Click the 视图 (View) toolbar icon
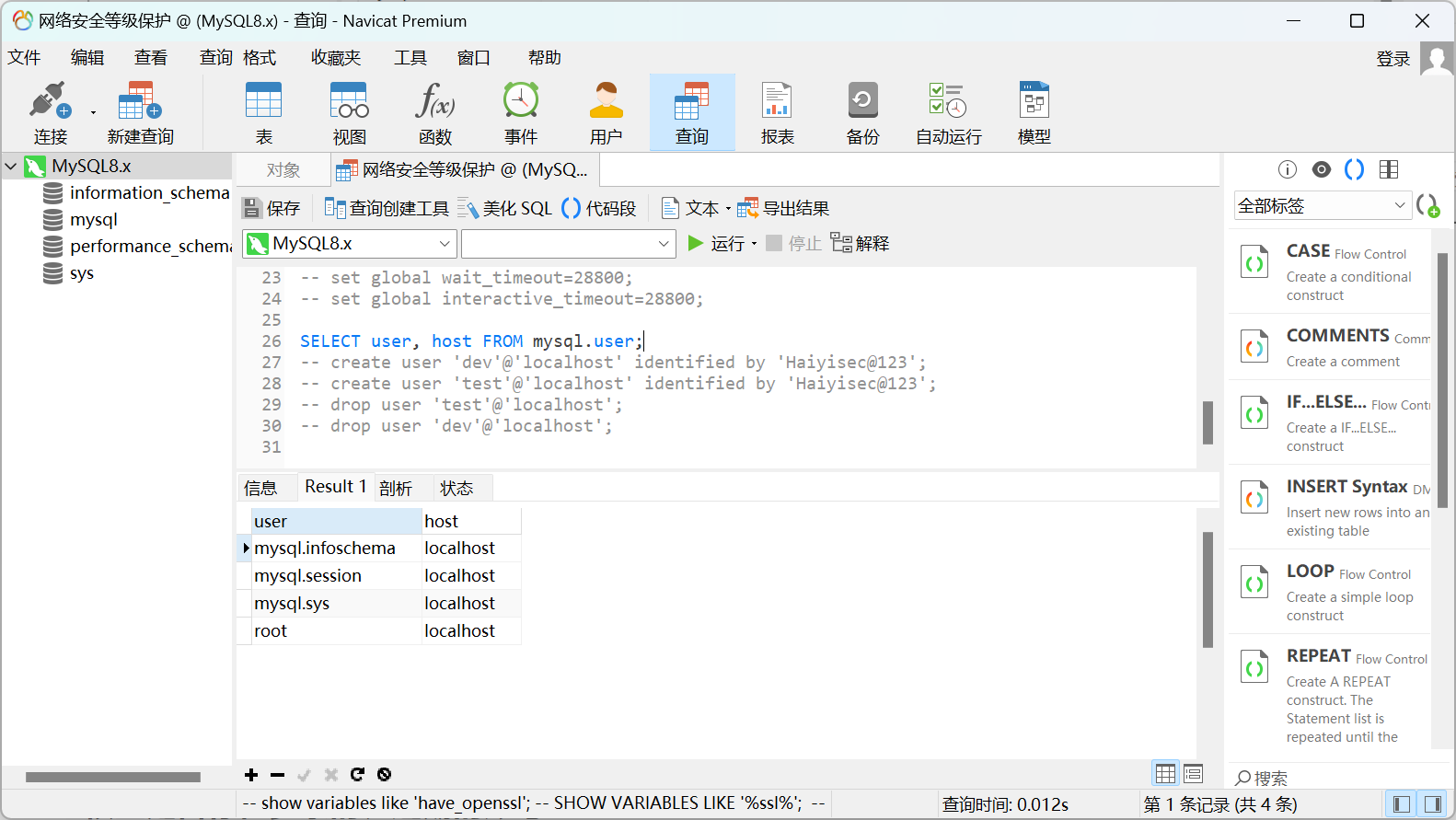The image size is (1456, 820). (350, 112)
